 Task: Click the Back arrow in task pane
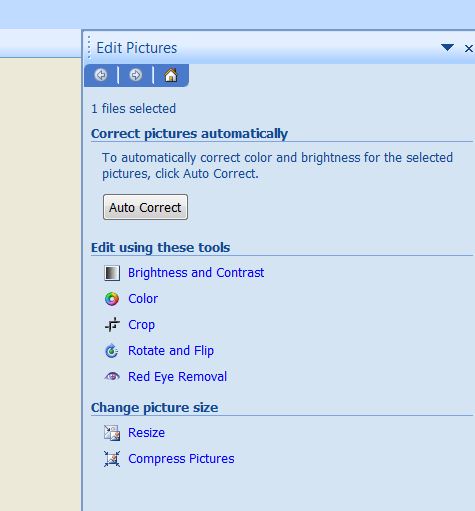coord(101,75)
